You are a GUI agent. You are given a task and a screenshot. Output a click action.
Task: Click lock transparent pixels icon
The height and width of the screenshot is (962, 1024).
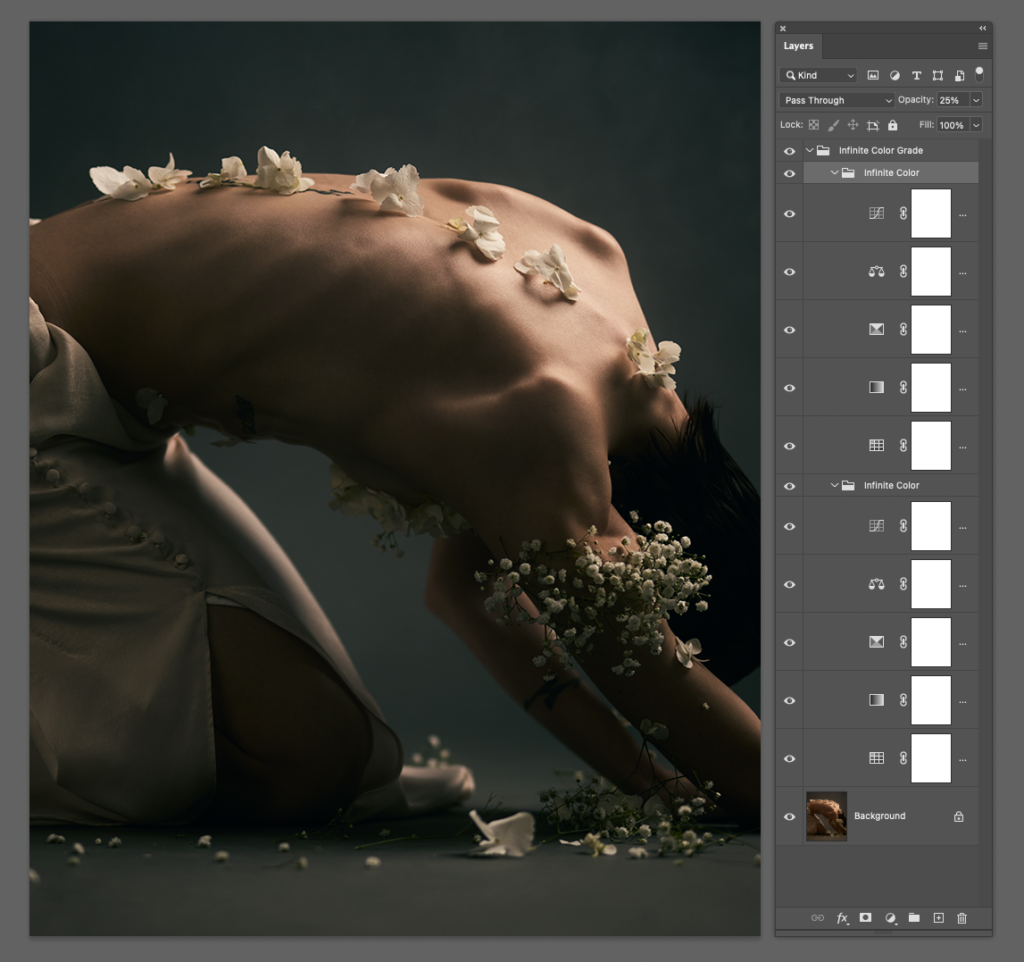coord(813,125)
